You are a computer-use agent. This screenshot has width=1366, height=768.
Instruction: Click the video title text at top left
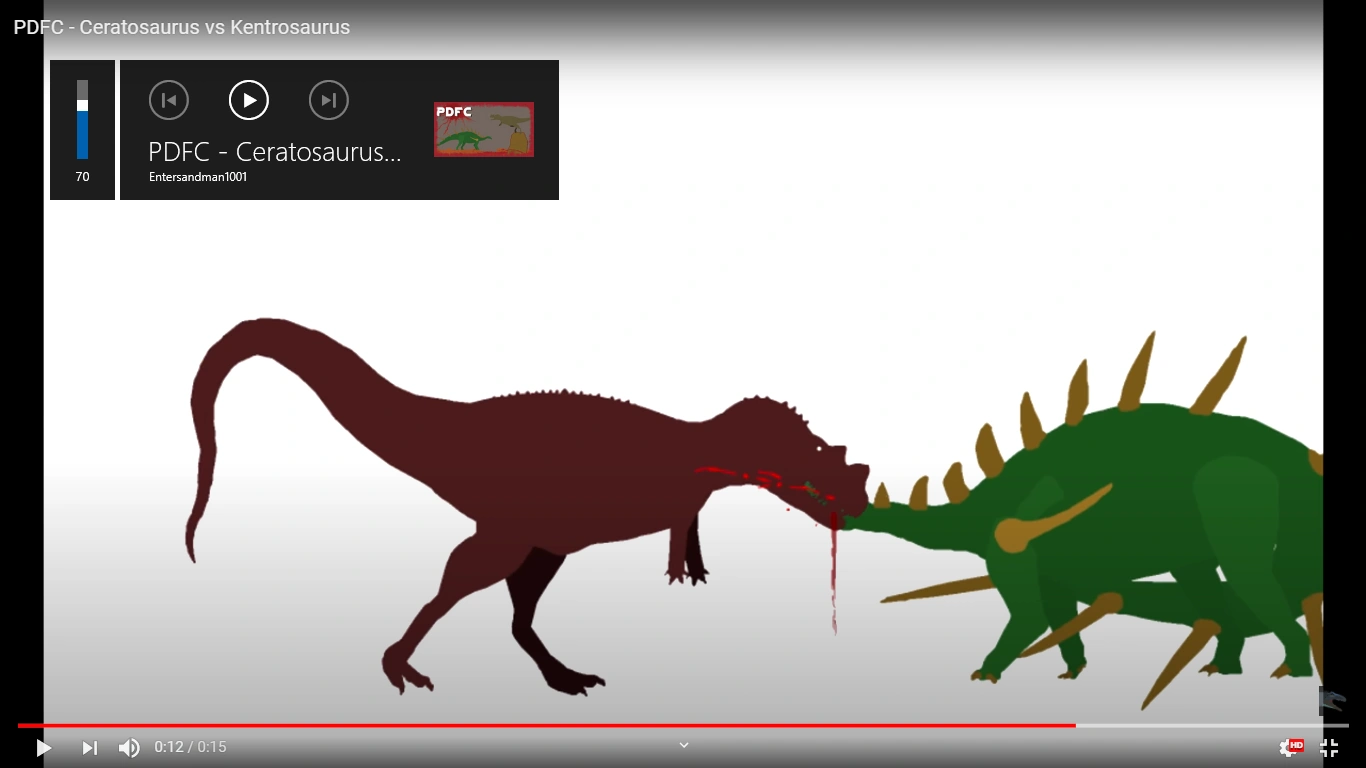180,27
